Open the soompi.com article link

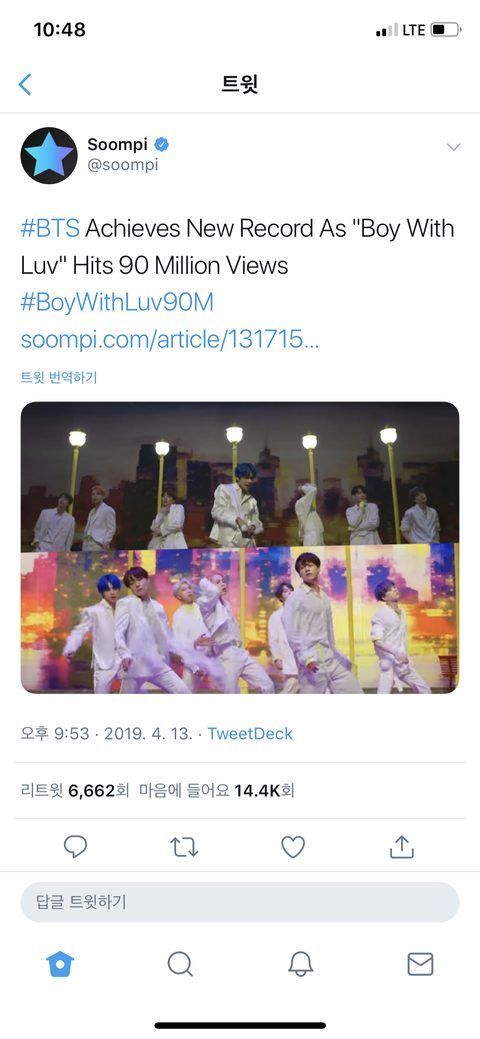(x=170, y=340)
